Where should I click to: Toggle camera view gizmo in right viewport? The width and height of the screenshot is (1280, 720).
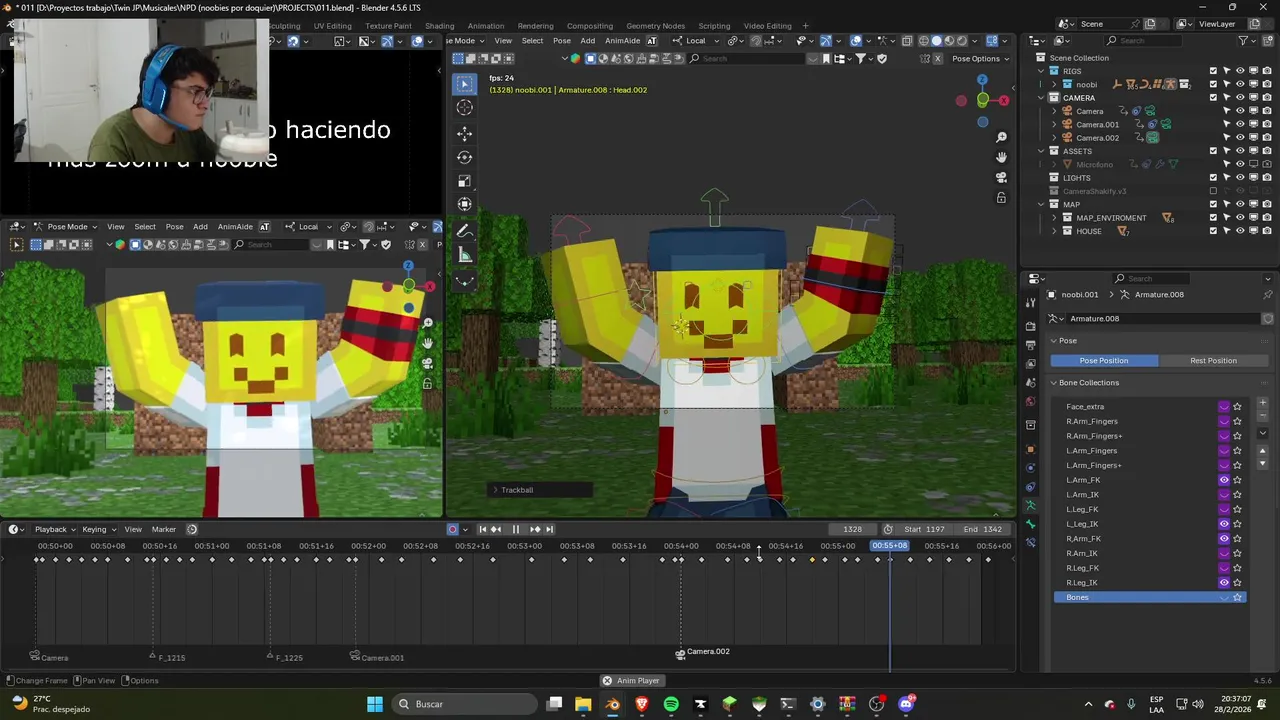click(x=1001, y=177)
